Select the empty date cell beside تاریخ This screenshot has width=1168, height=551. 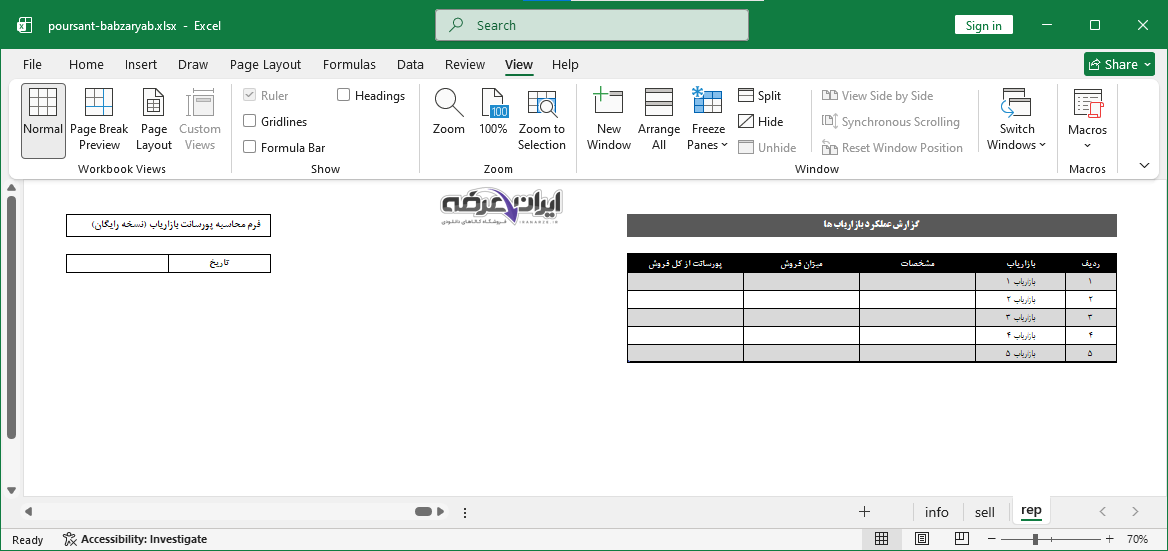[x=117, y=264]
